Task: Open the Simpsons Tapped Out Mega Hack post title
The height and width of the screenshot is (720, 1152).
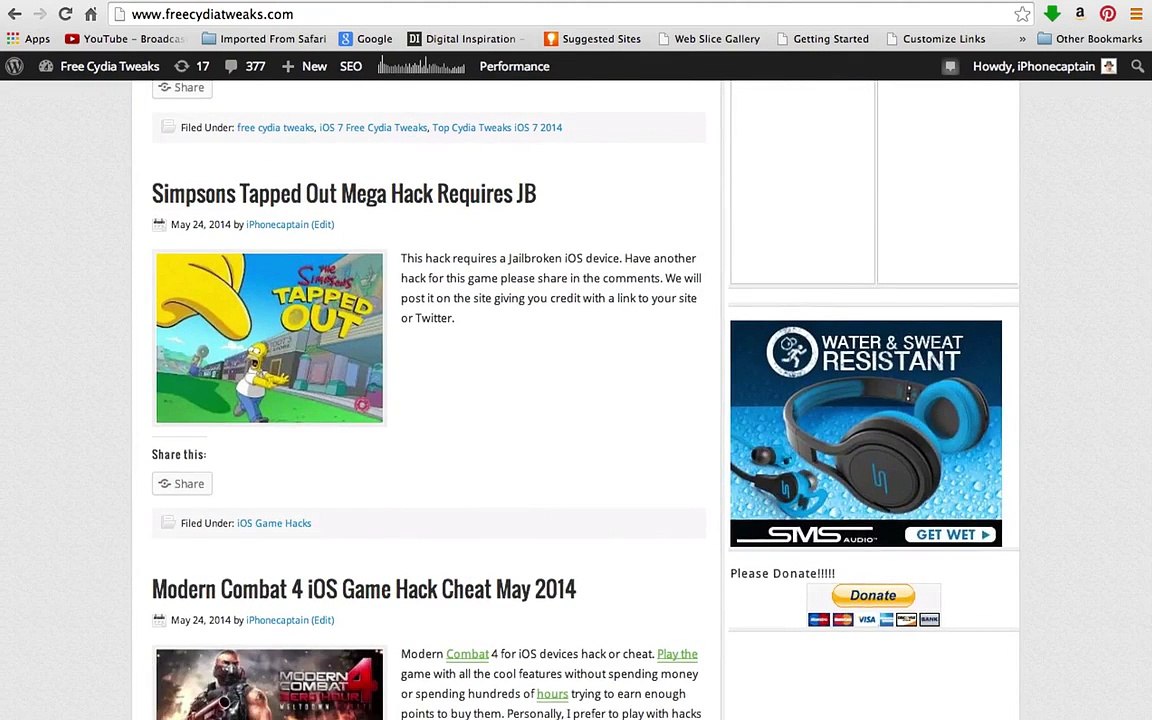Action: [x=344, y=194]
